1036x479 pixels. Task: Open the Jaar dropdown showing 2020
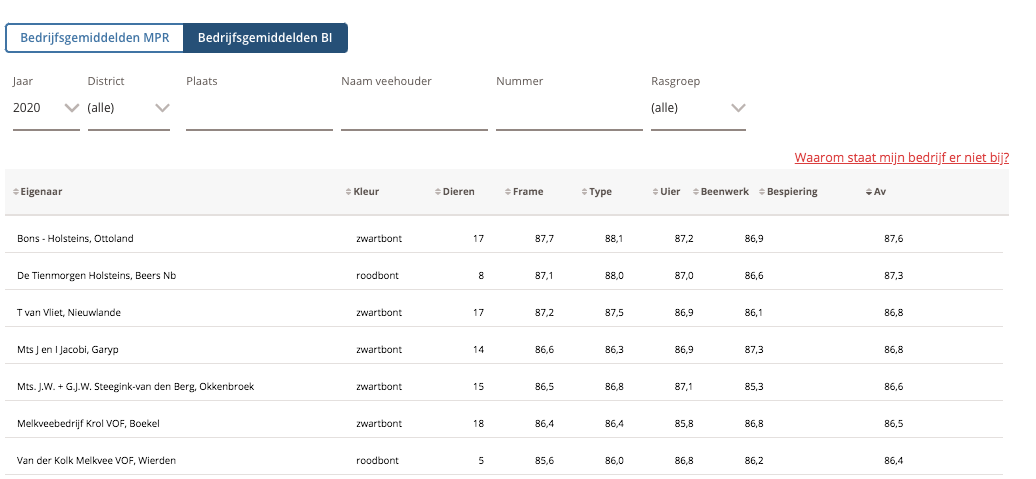point(46,108)
